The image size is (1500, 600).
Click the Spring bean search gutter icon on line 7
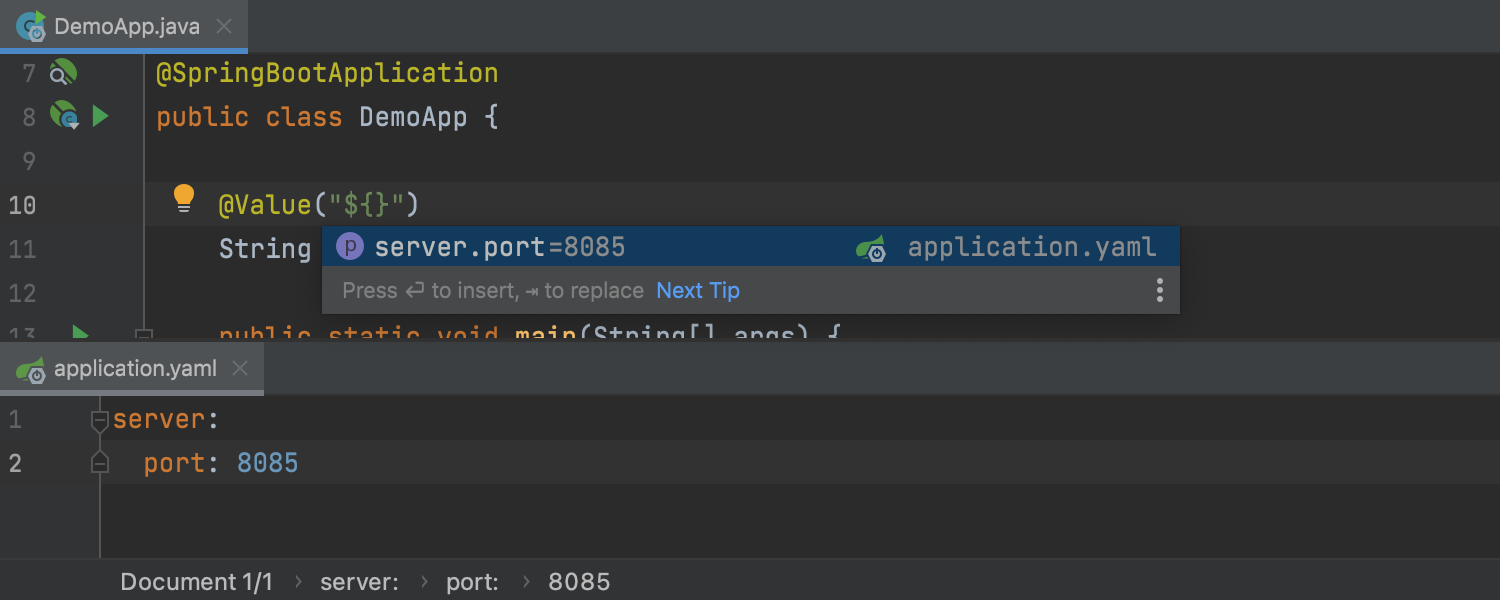(x=63, y=73)
